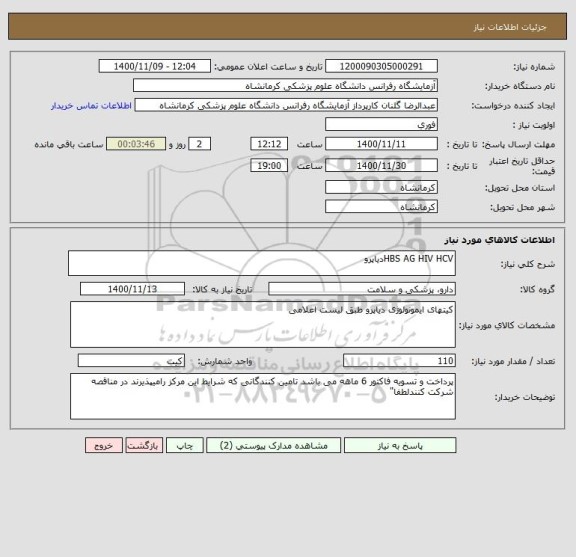576x557 pixels.
Task: Click the unit of measure field کیت
Action: (x=131, y=361)
